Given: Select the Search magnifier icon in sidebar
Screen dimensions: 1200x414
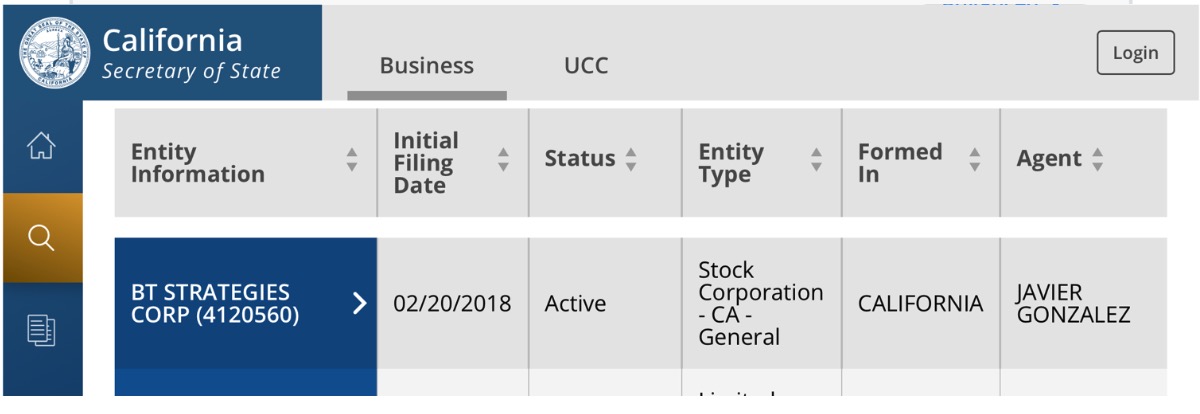Looking at the screenshot, I should (x=41, y=238).
